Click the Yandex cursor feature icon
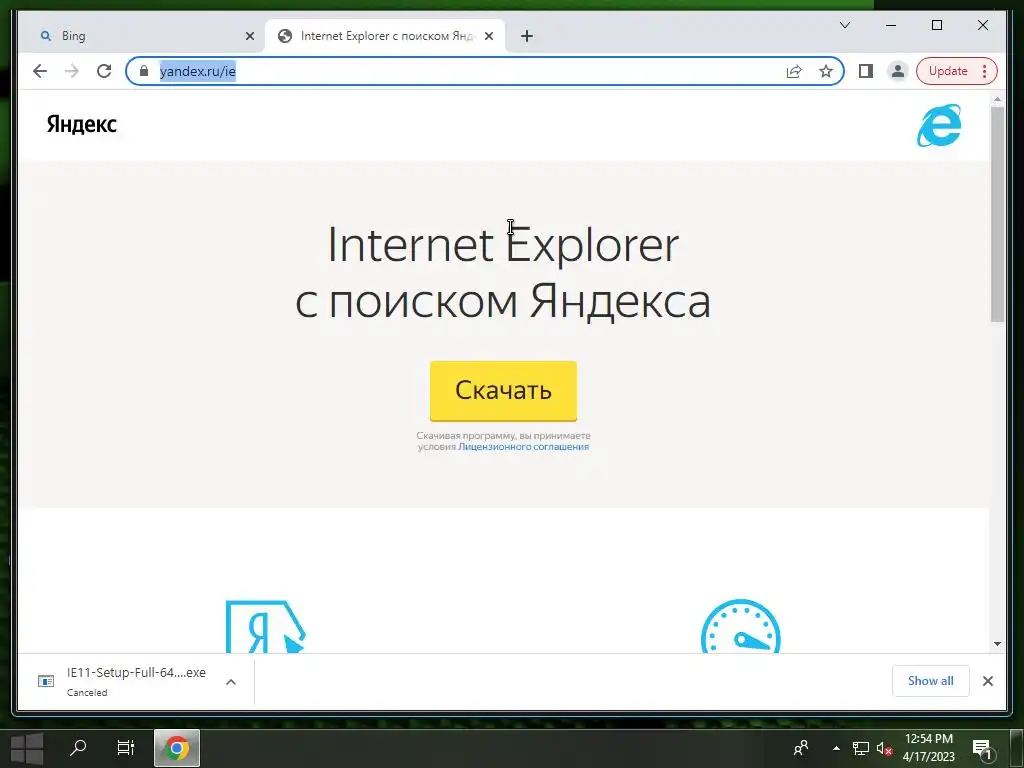Screen dimensions: 1024x768 pos(266,626)
